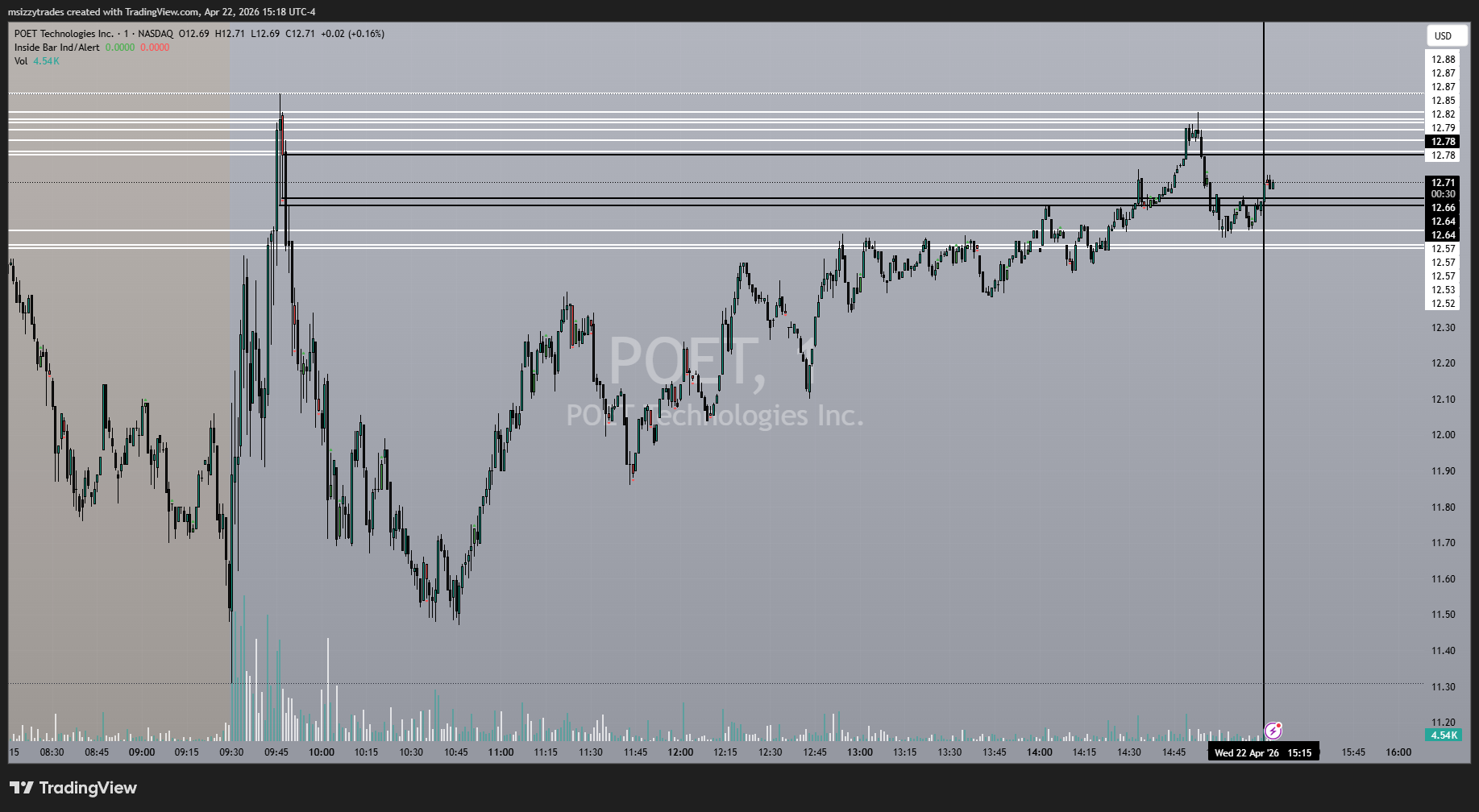Click the 14:45 time axis label
This screenshot has height=812, width=1479.
point(1174,752)
